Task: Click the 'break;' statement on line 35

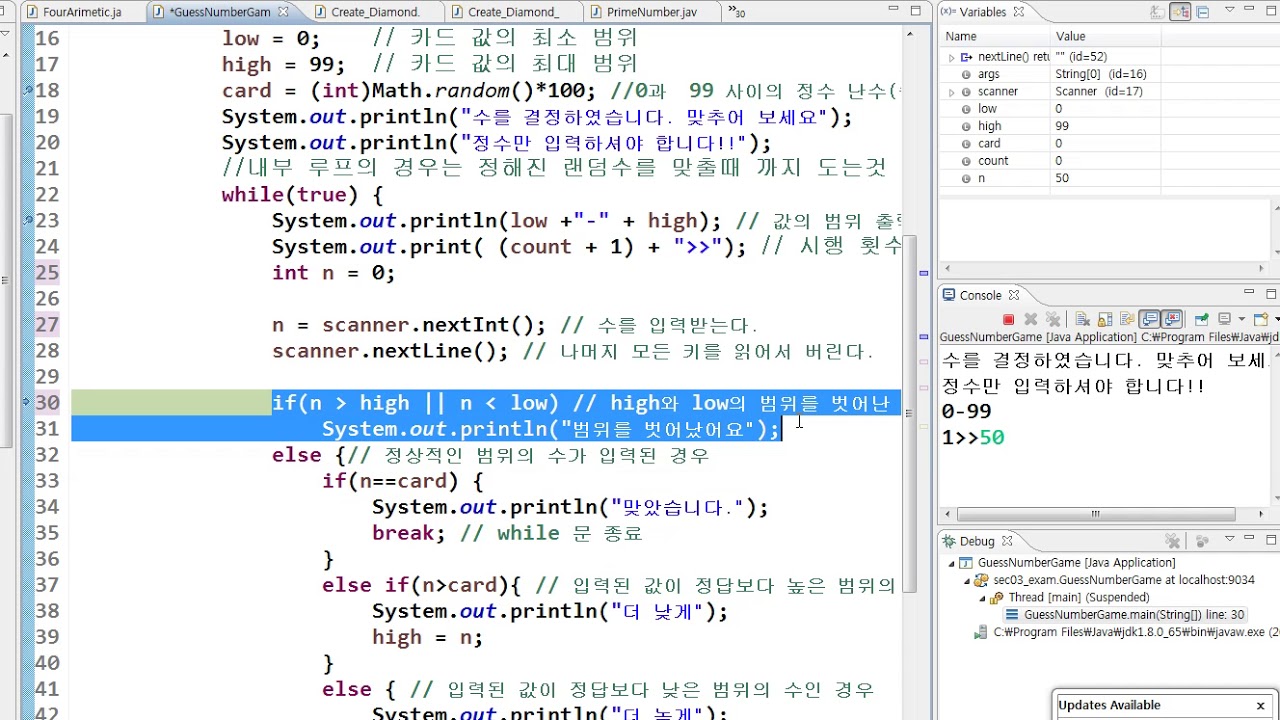Action: point(409,533)
